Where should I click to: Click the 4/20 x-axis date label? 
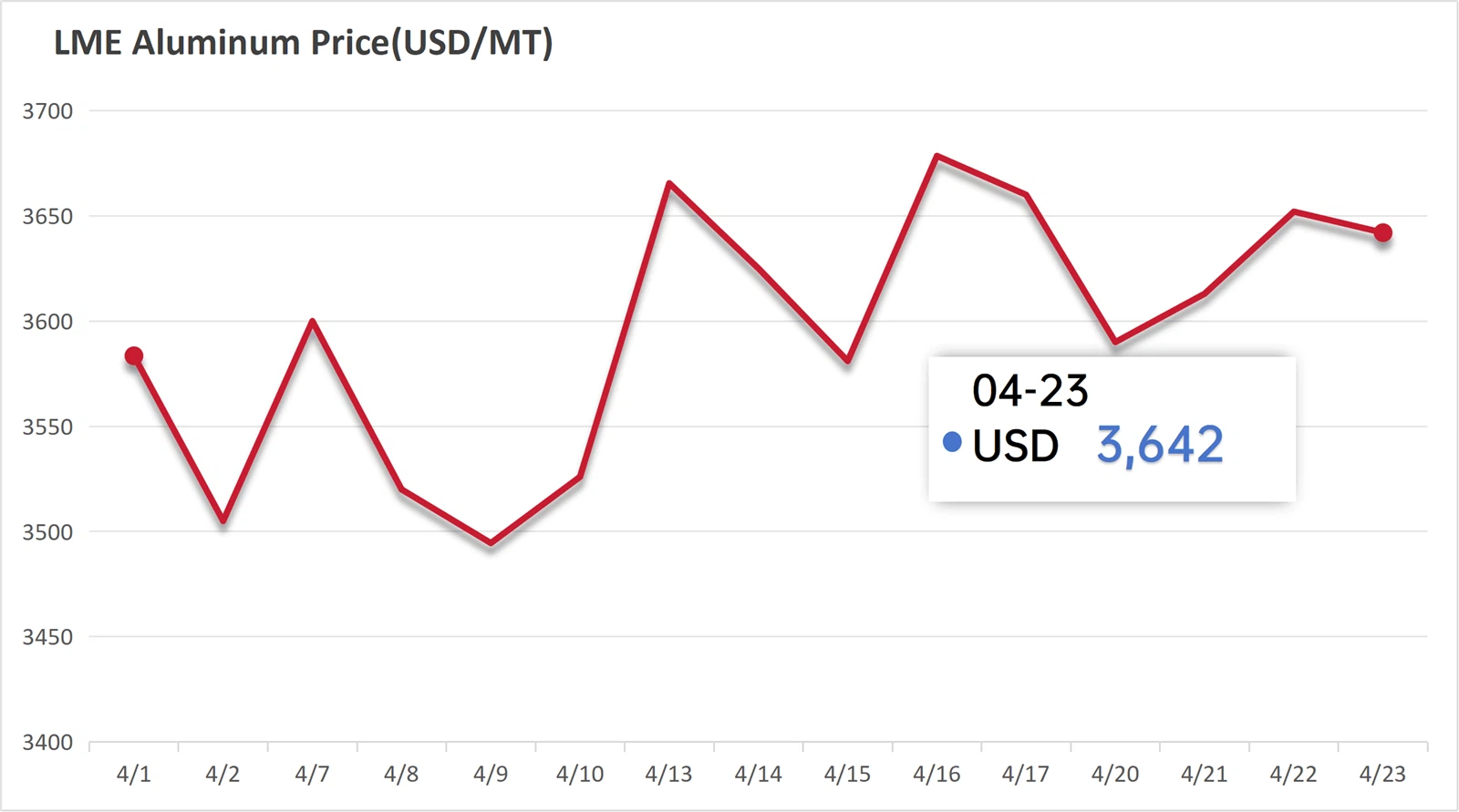pos(1114,775)
